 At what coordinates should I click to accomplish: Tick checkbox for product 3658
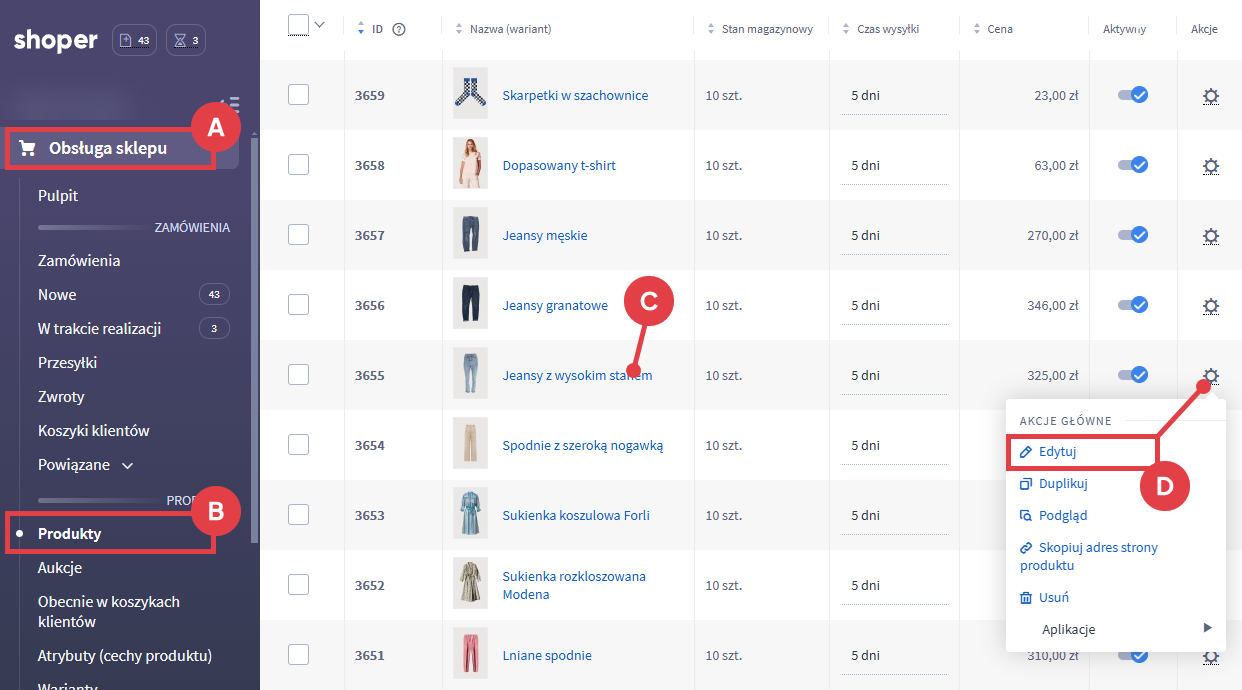click(x=298, y=165)
